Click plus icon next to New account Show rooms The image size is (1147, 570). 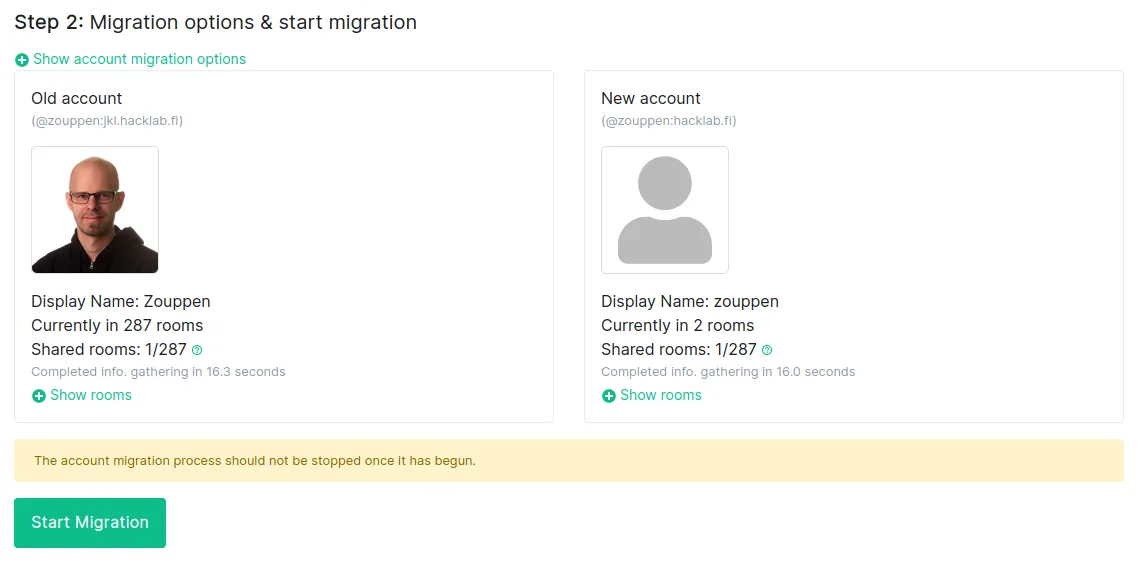(609, 396)
